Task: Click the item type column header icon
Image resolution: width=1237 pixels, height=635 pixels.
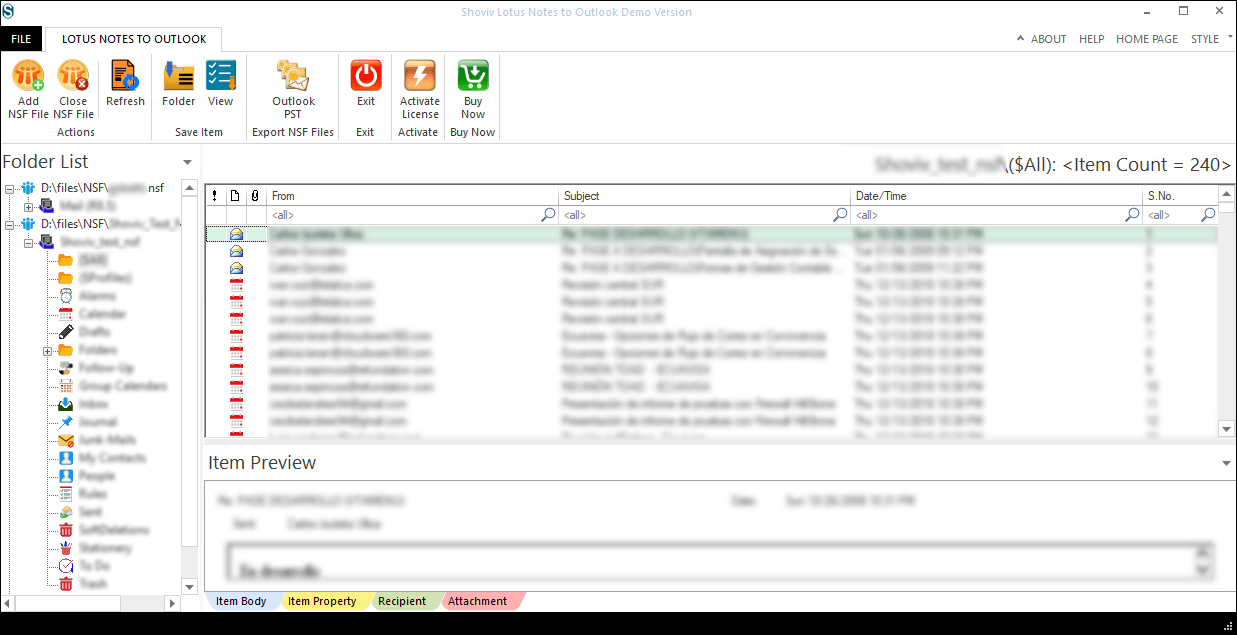Action: coord(235,196)
